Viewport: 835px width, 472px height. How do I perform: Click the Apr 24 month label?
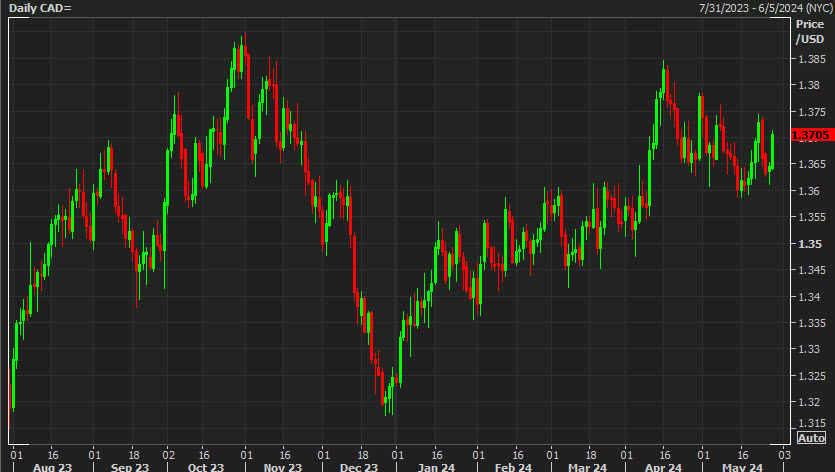click(x=663, y=467)
